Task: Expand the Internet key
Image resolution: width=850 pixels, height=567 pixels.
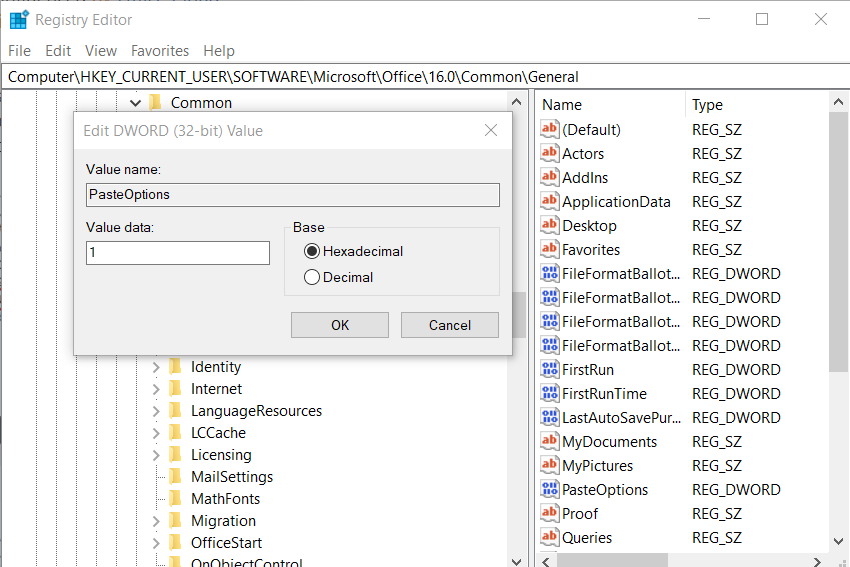Action: [x=156, y=389]
